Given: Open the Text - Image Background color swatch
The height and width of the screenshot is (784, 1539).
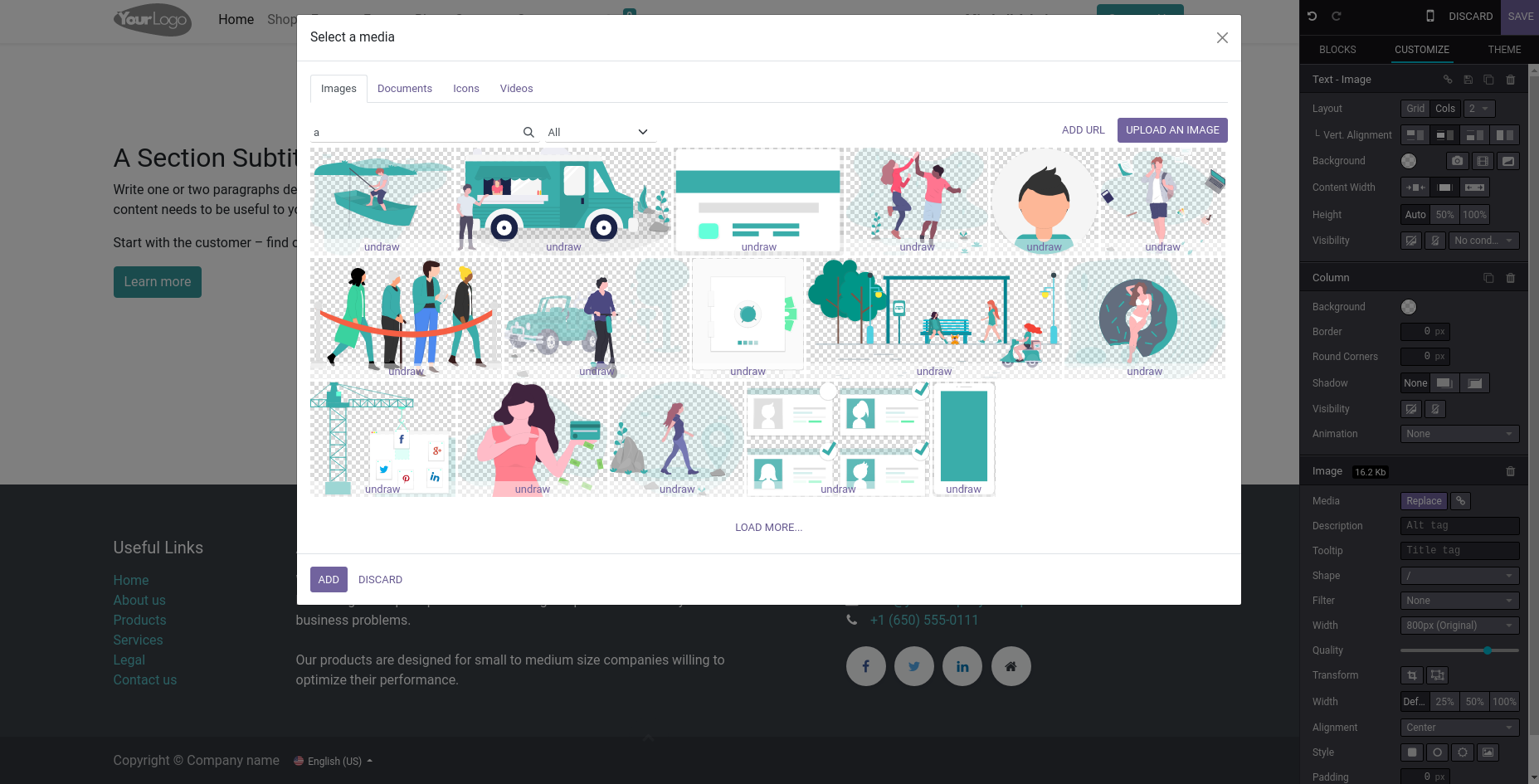Looking at the screenshot, I should 1409,161.
